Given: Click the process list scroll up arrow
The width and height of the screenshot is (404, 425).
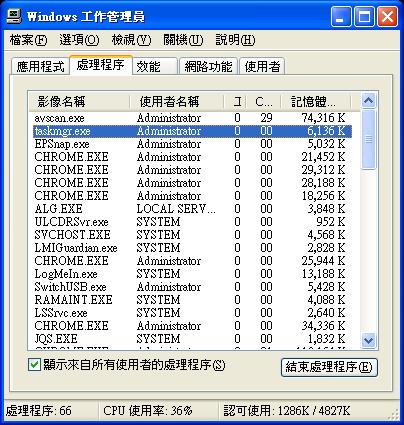Looking at the screenshot, I should click(x=368, y=100).
